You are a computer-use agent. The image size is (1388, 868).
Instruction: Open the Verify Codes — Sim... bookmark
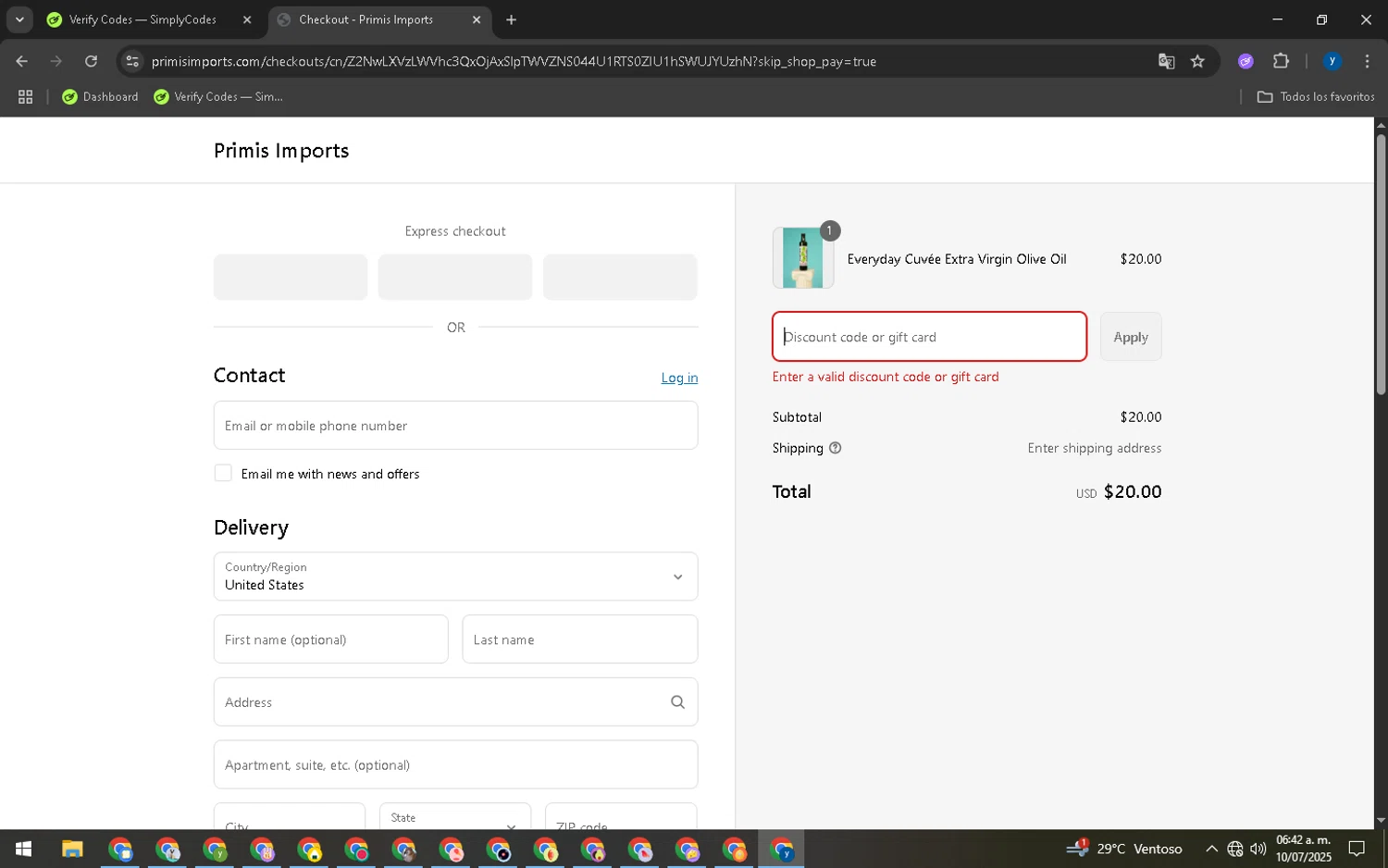click(218, 96)
